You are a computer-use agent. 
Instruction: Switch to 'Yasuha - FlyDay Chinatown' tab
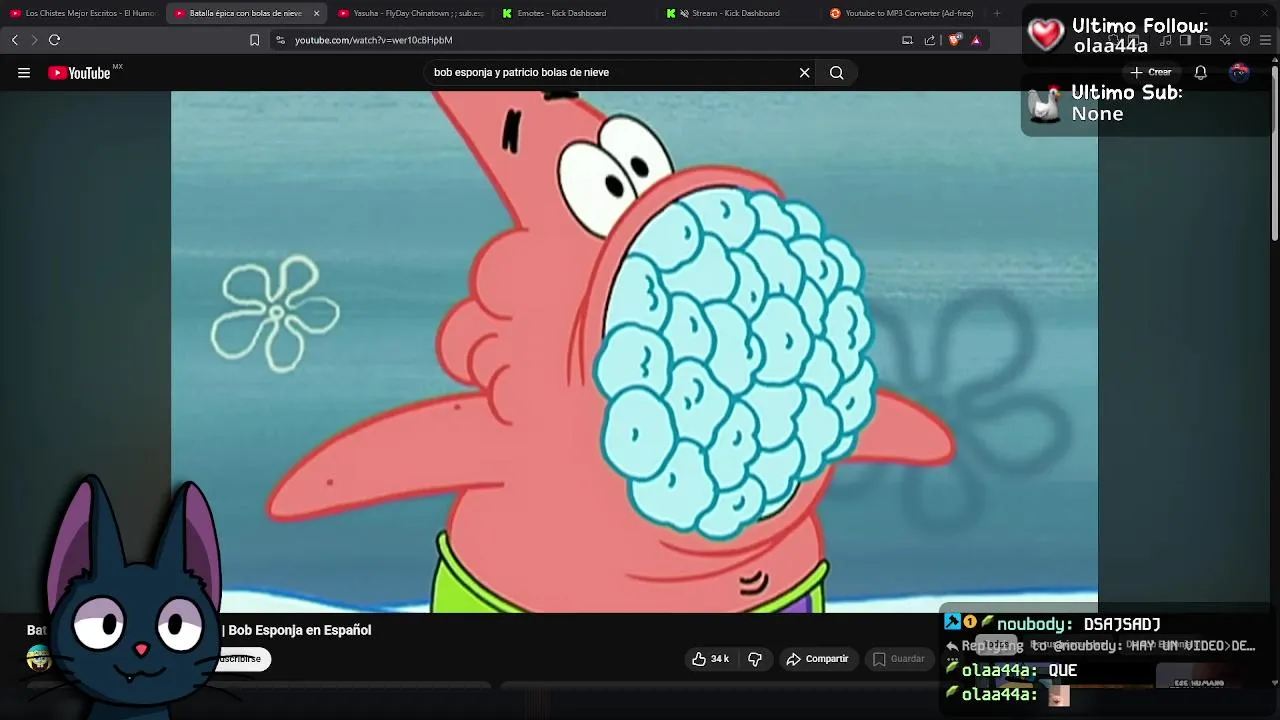coord(410,13)
